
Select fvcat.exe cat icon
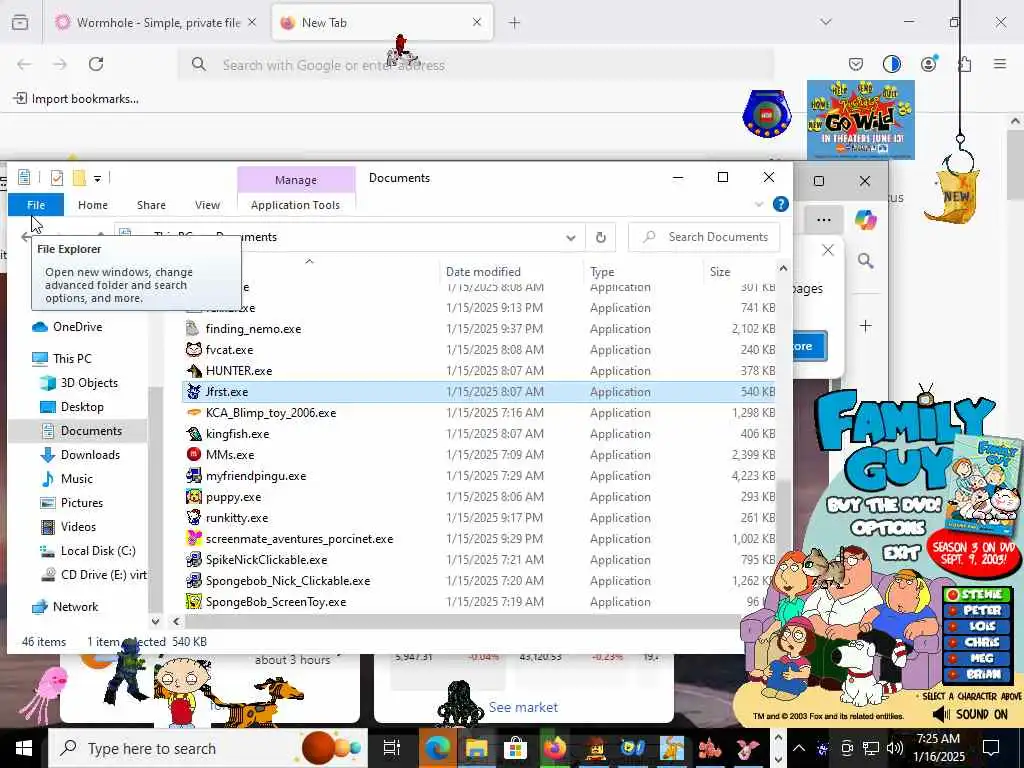click(x=193, y=349)
